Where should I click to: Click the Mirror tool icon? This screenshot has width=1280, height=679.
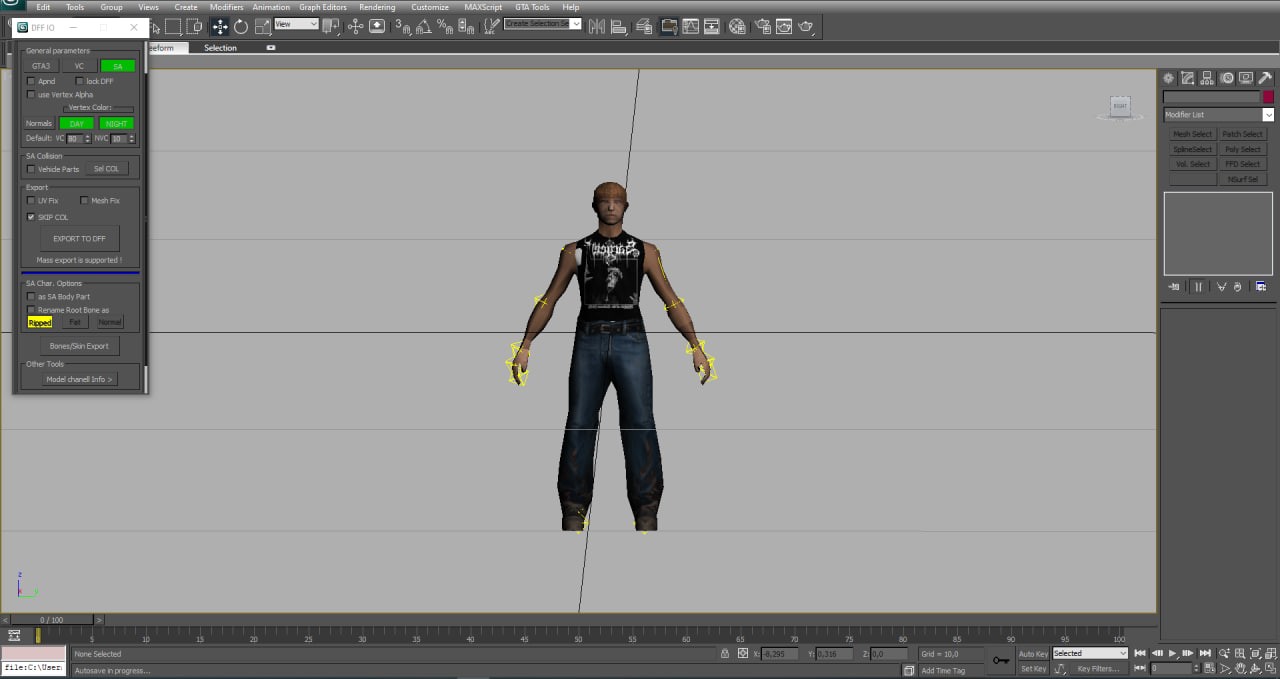[596, 27]
